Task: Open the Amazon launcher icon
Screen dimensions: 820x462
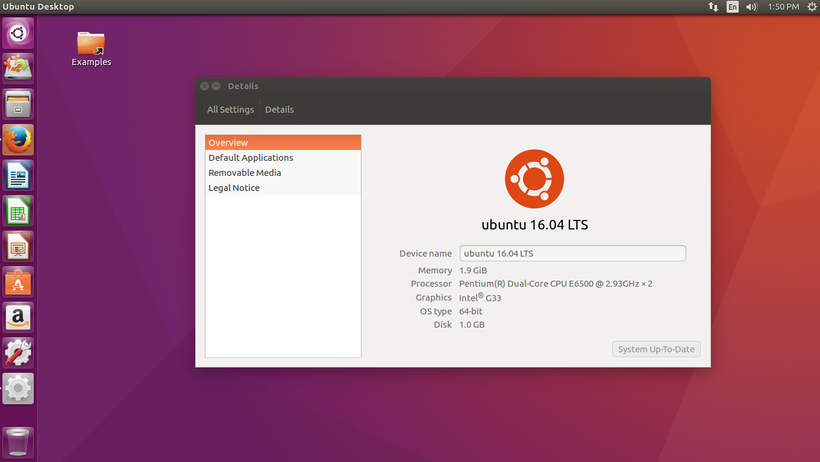Action: tap(18, 318)
